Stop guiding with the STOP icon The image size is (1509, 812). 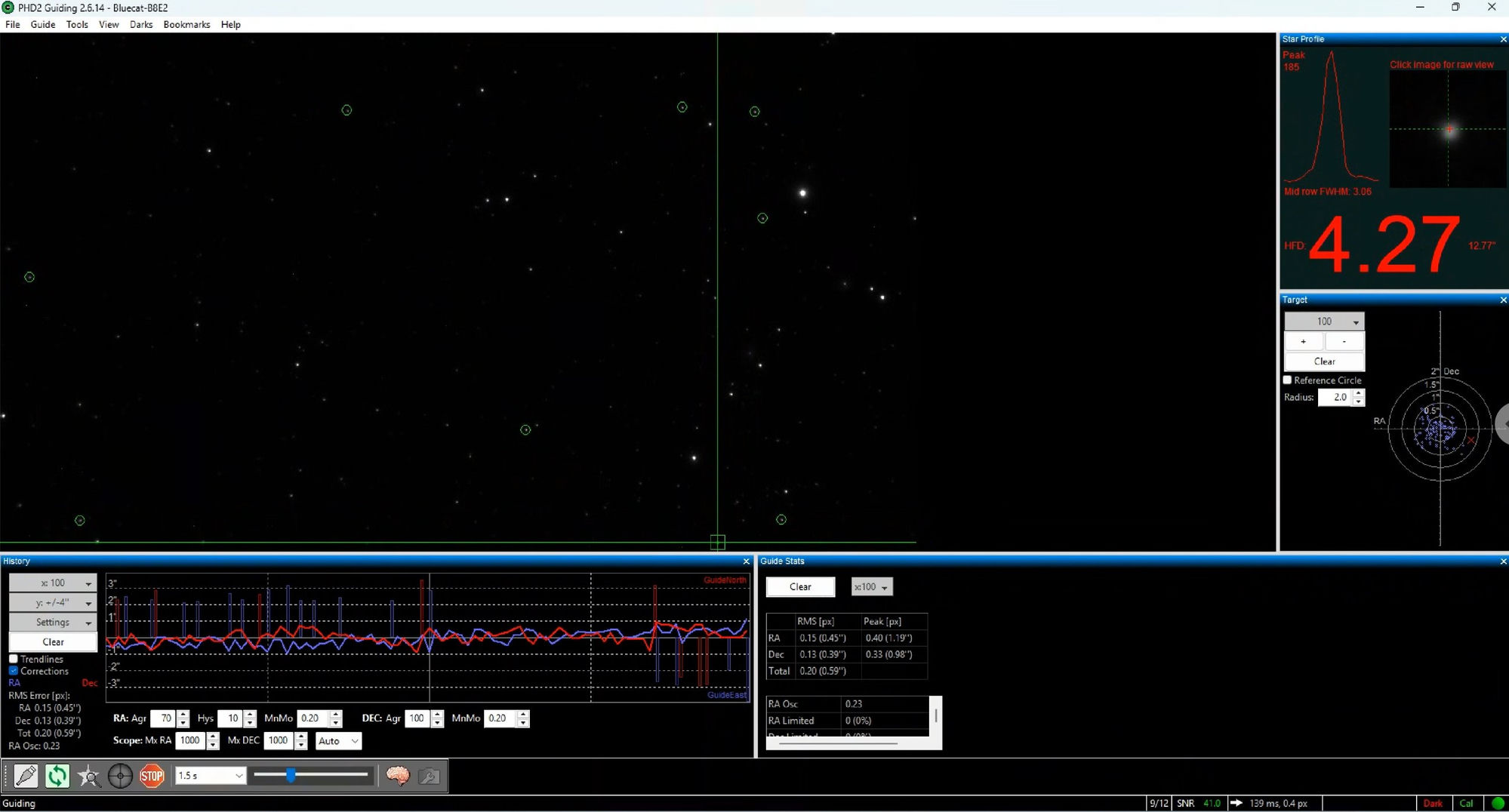[152, 776]
